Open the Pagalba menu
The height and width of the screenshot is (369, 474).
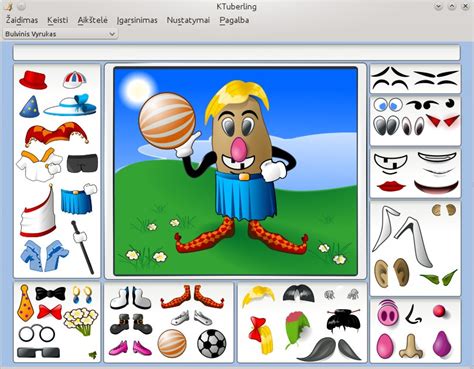pos(234,20)
